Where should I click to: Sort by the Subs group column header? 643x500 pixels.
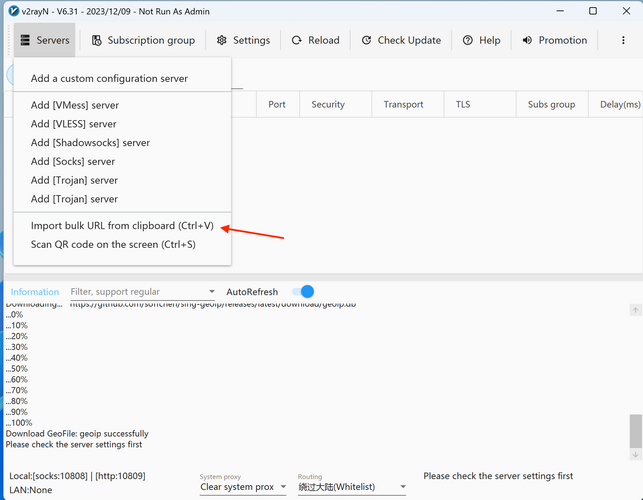(x=552, y=104)
